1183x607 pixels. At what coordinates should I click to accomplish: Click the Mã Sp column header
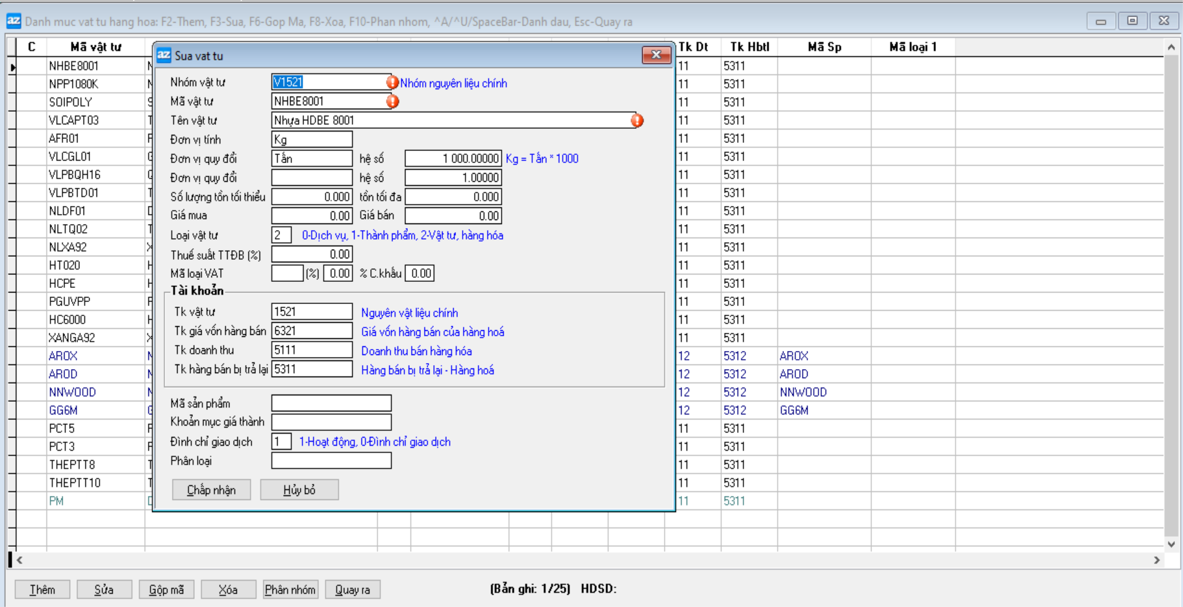click(823, 47)
